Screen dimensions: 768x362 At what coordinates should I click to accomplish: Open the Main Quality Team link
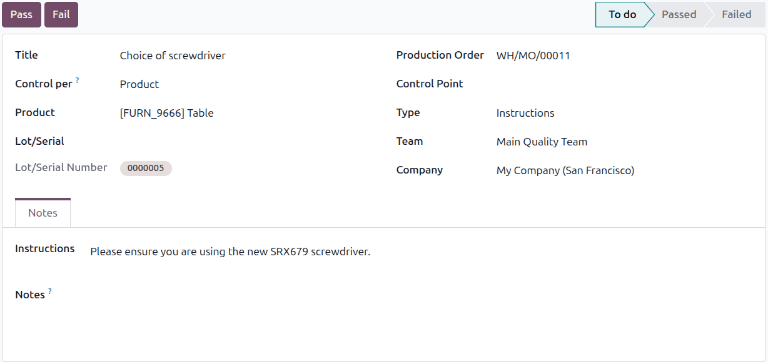[x=542, y=142]
